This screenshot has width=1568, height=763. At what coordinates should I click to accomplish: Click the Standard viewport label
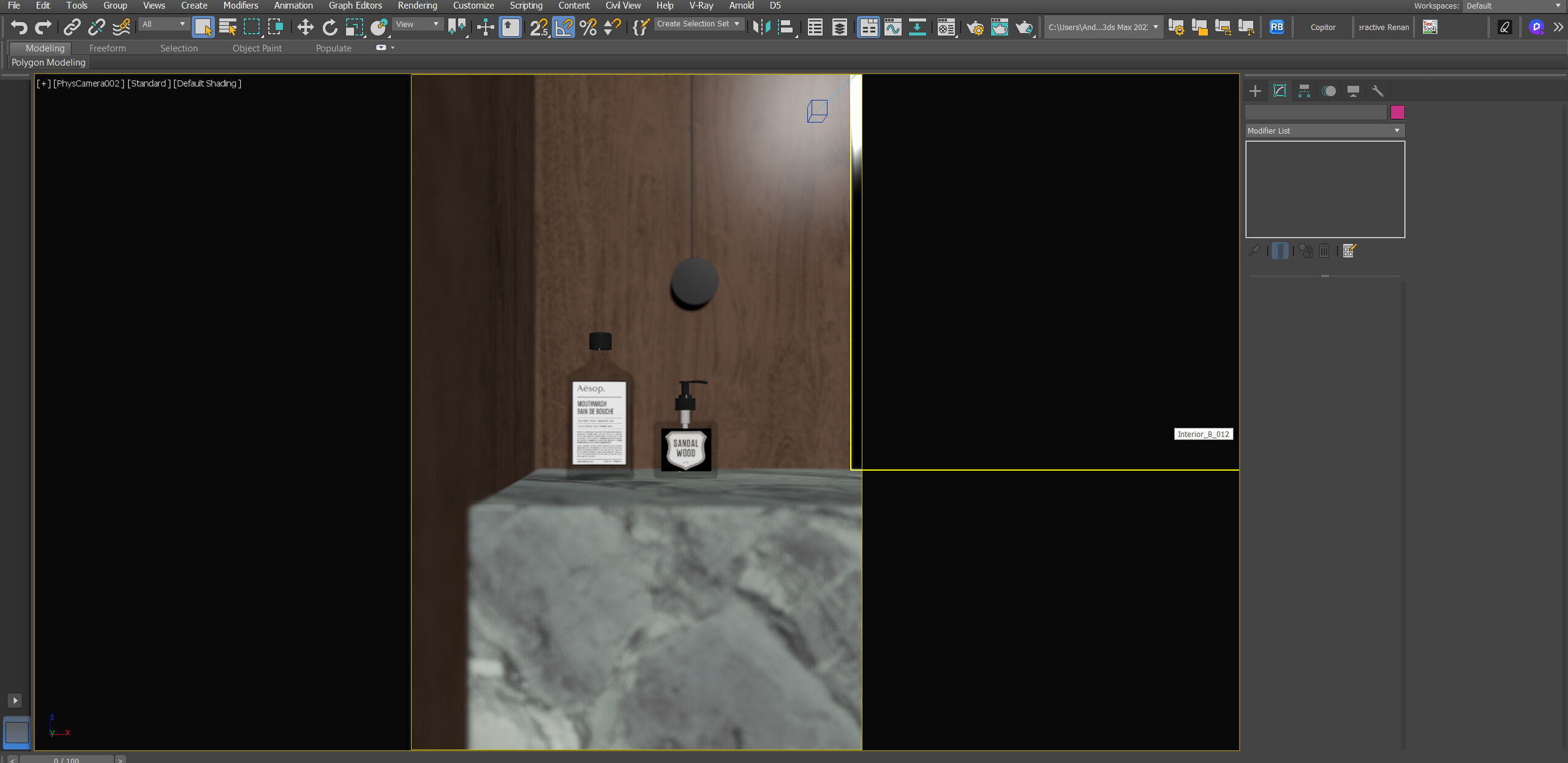point(149,83)
